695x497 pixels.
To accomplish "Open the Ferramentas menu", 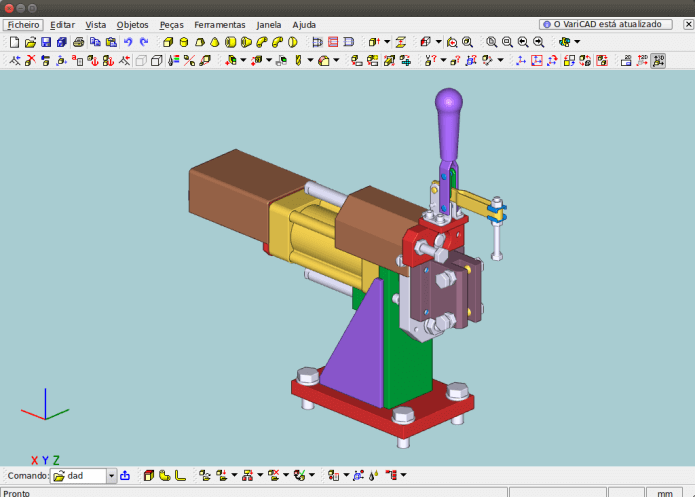I will (x=220, y=25).
